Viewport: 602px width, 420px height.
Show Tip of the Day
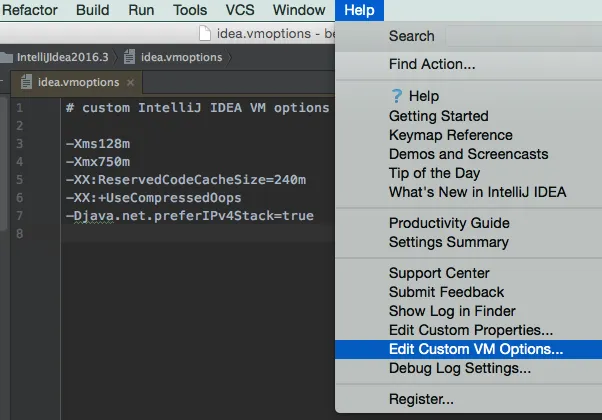click(x=435, y=173)
